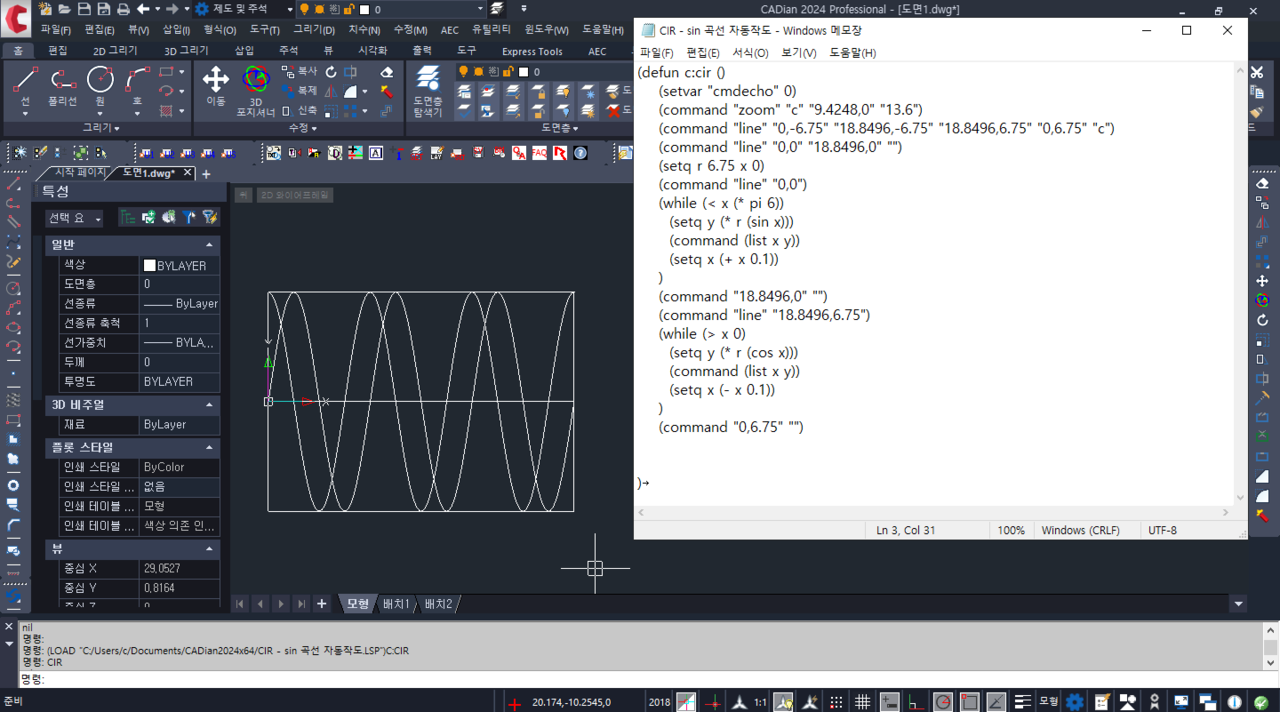Open the 선택 요 selection dropdown
The height and width of the screenshot is (712, 1280).
tap(76, 218)
